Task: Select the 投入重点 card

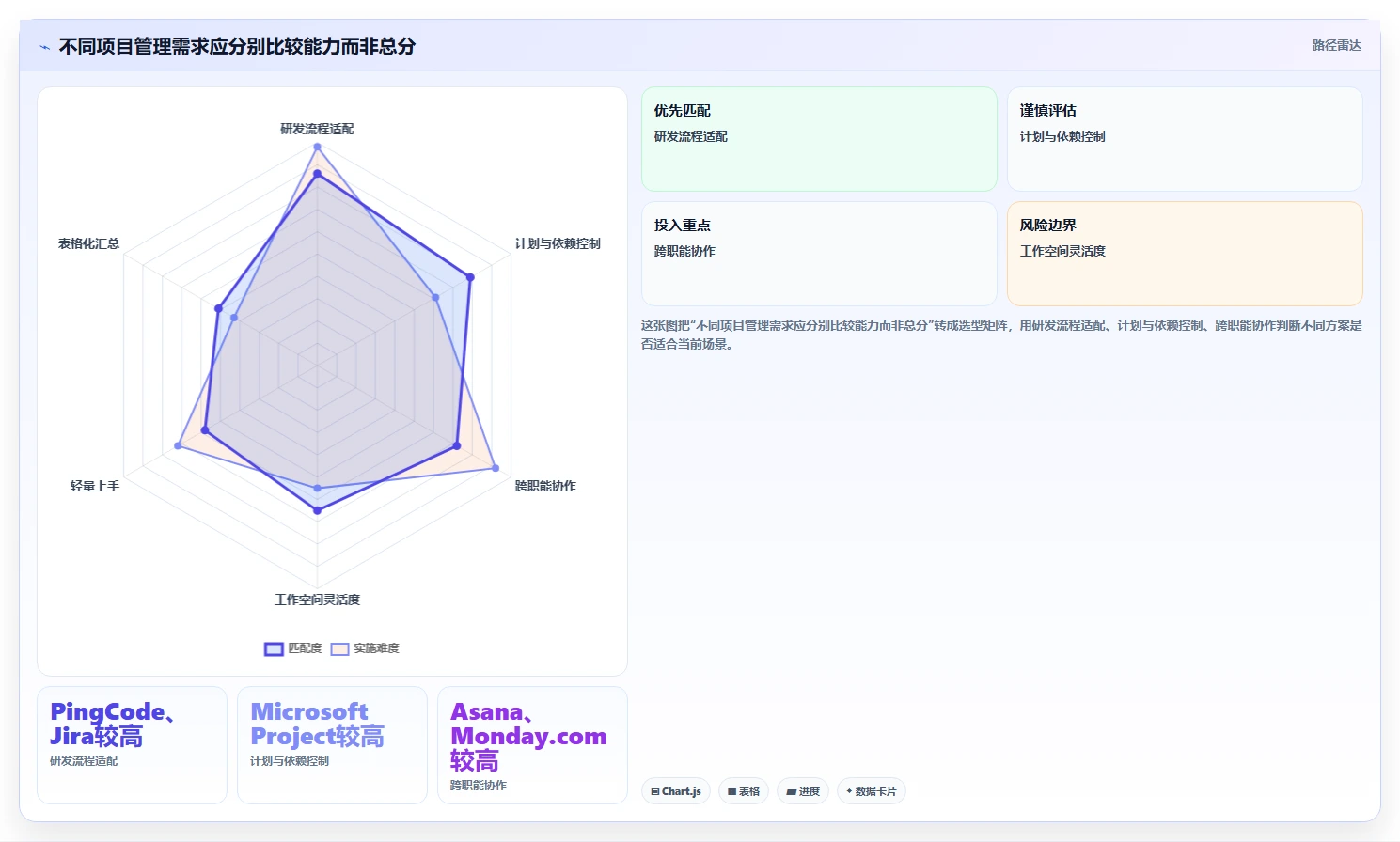Action: click(x=819, y=254)
